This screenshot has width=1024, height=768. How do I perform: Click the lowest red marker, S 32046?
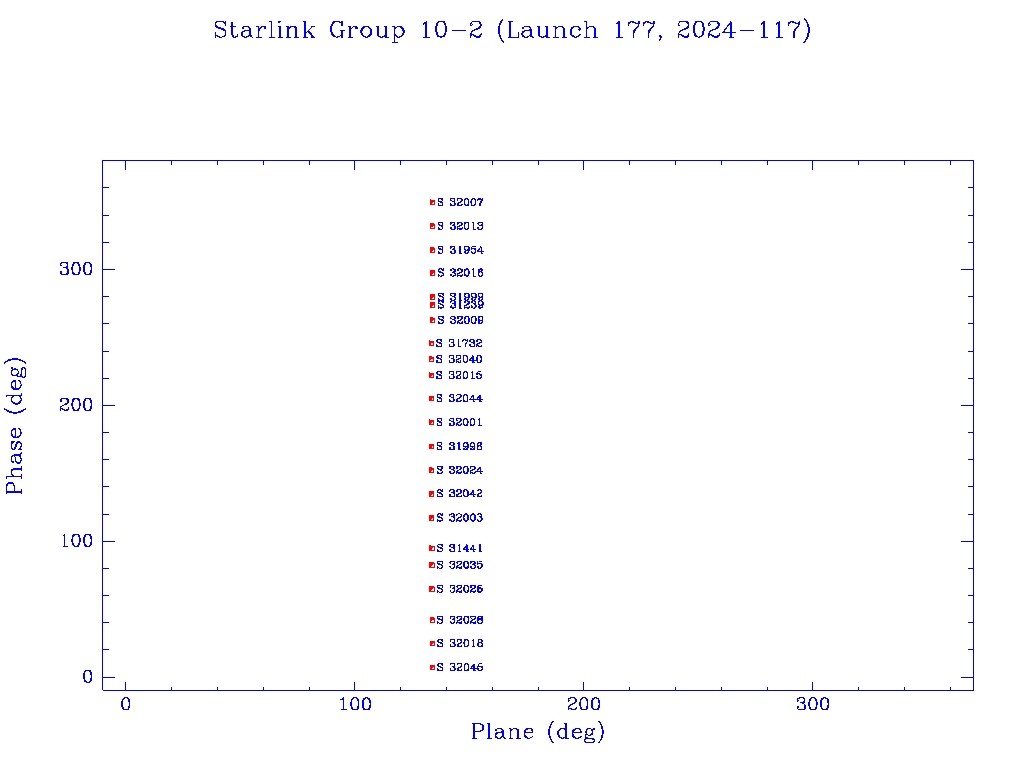click(433, 667)
